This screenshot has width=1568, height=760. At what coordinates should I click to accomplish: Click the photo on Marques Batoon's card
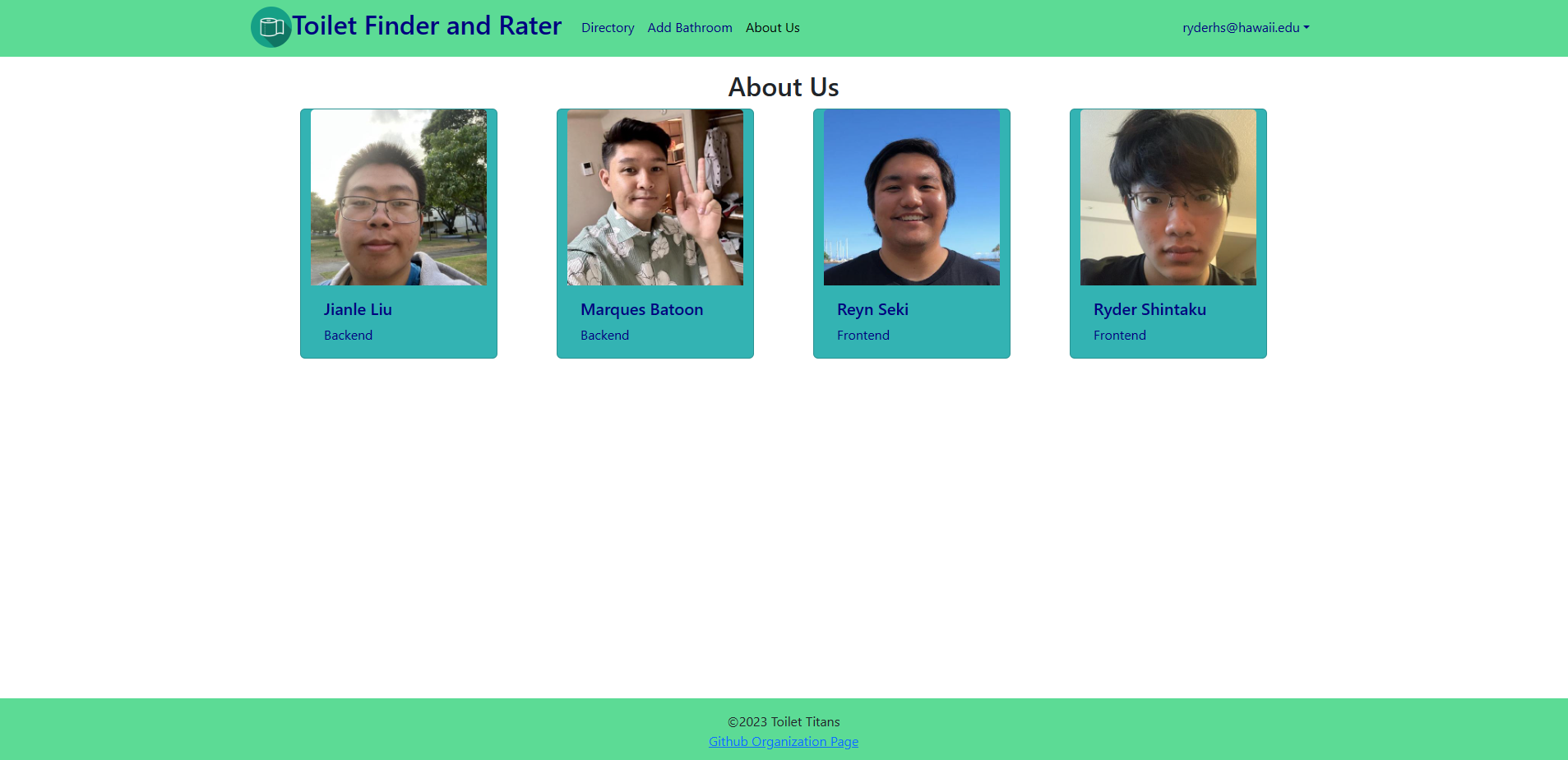(655, 197)
